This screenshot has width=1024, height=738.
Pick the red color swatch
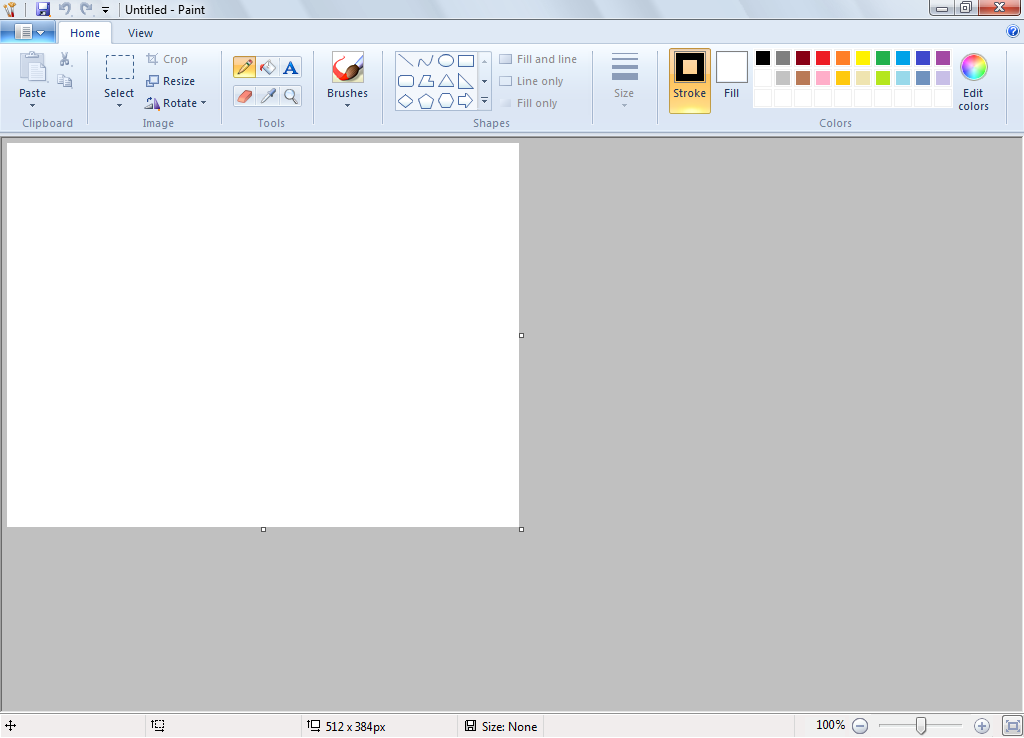823,58
